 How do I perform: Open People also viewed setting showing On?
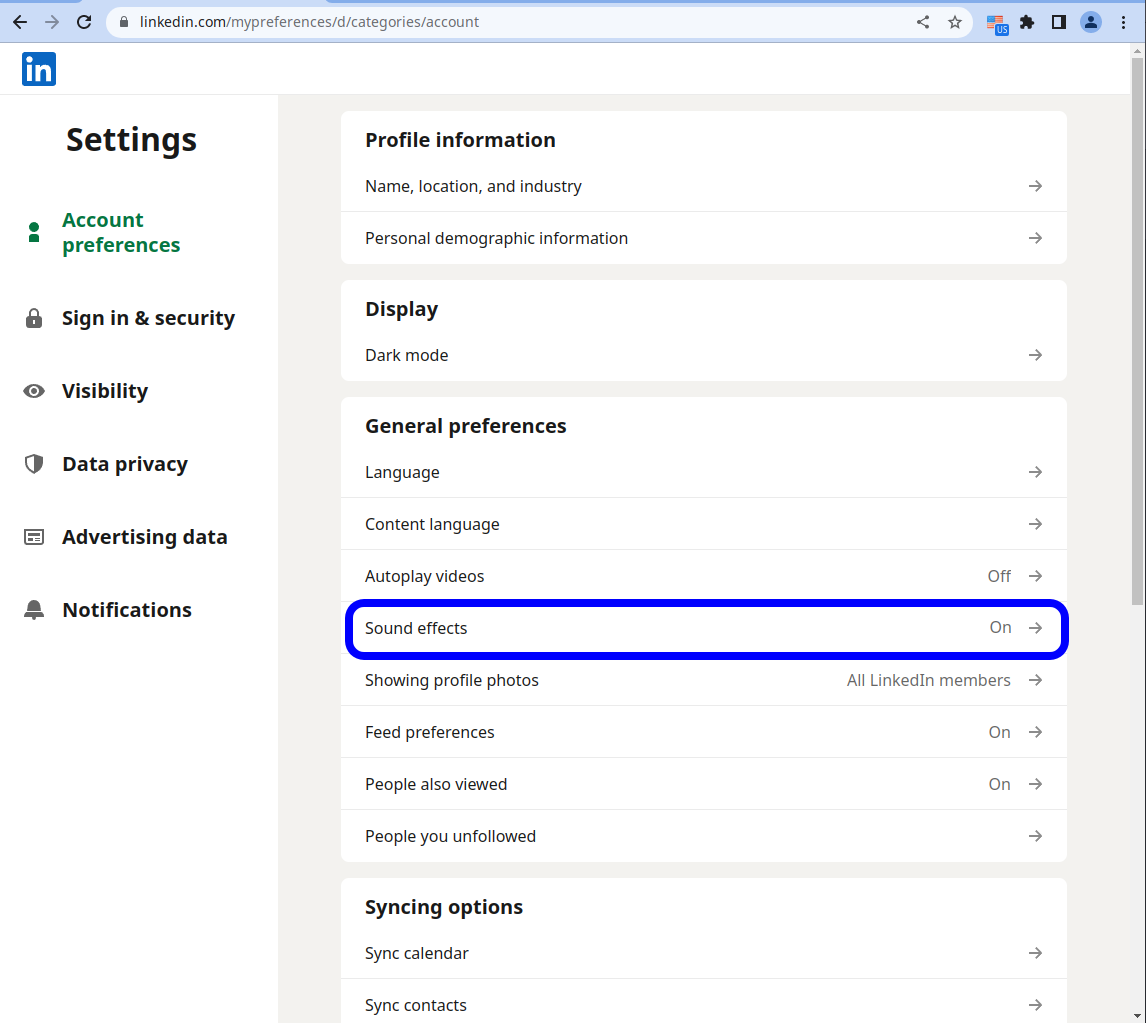(703, 784)
